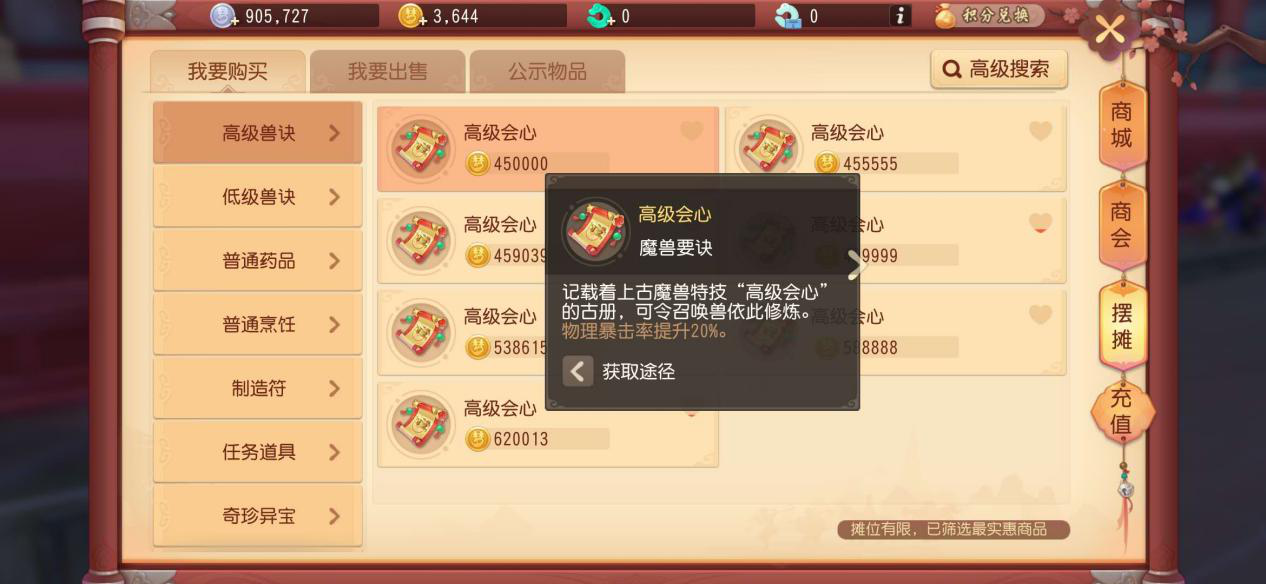Viewport: 1266px width, 584px height.
Task: Switch to the 公示物品 tab
Action: 547,72
